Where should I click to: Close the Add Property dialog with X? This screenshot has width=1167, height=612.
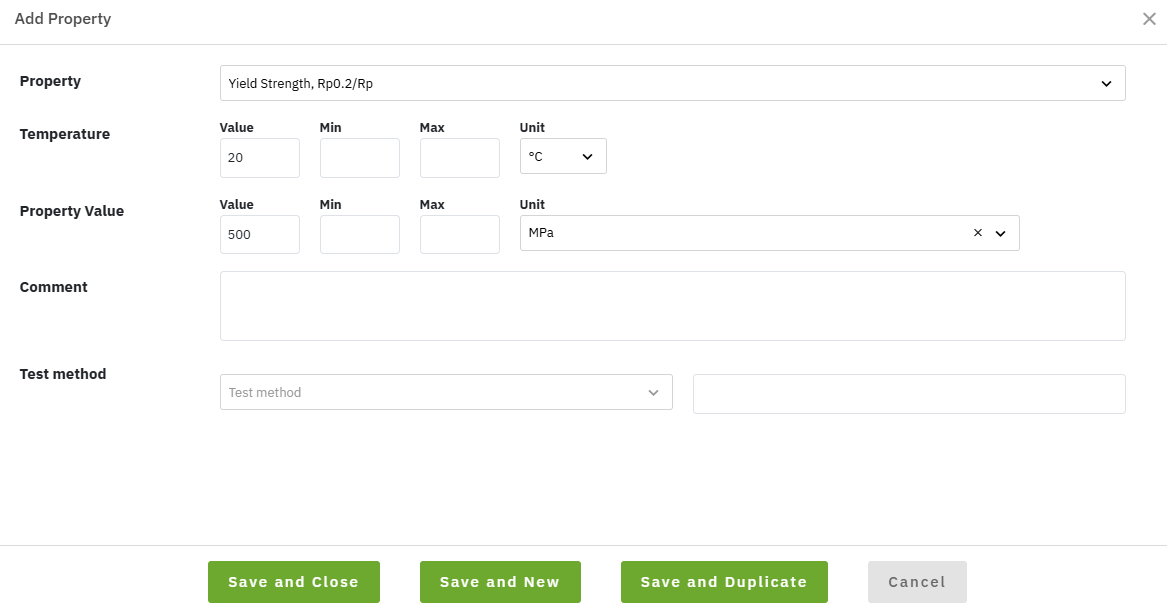(1149, 19)
